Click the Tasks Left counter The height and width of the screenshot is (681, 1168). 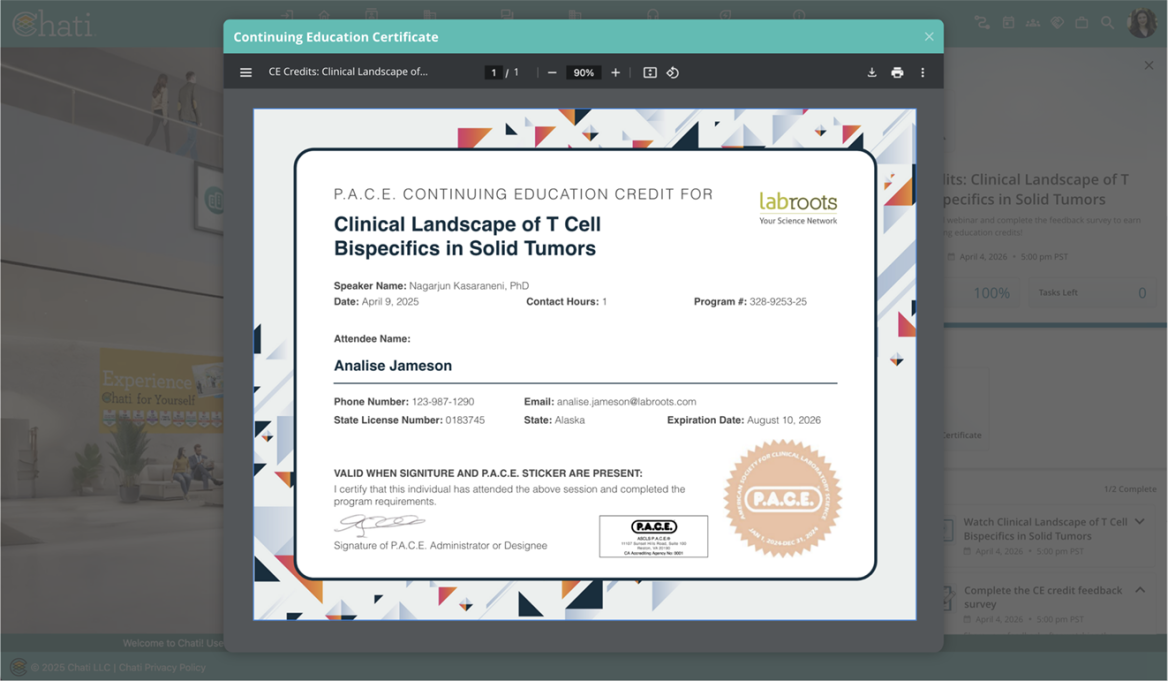tap(1092, 293)
